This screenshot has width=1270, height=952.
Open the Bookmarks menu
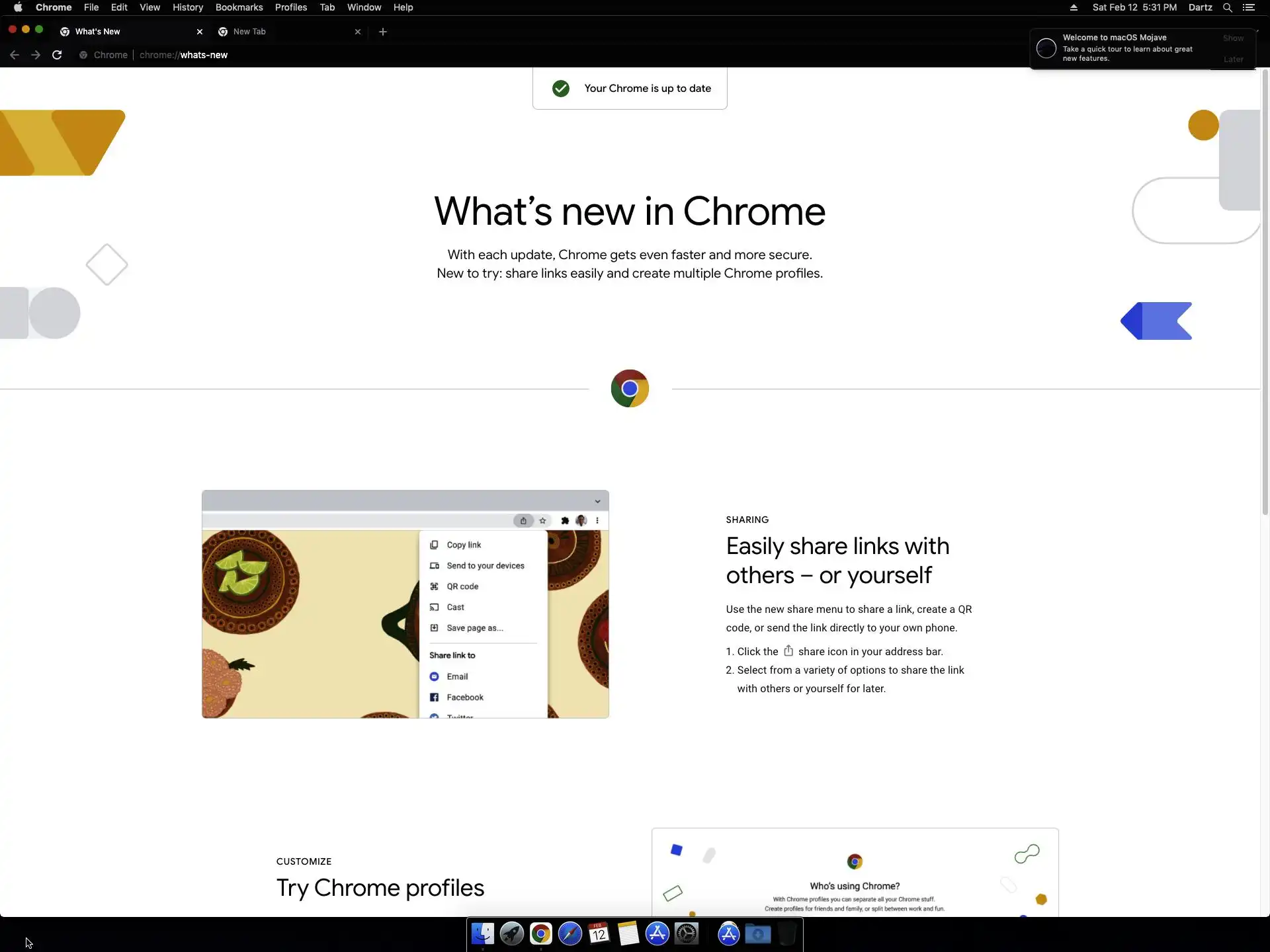coord(239,7)
